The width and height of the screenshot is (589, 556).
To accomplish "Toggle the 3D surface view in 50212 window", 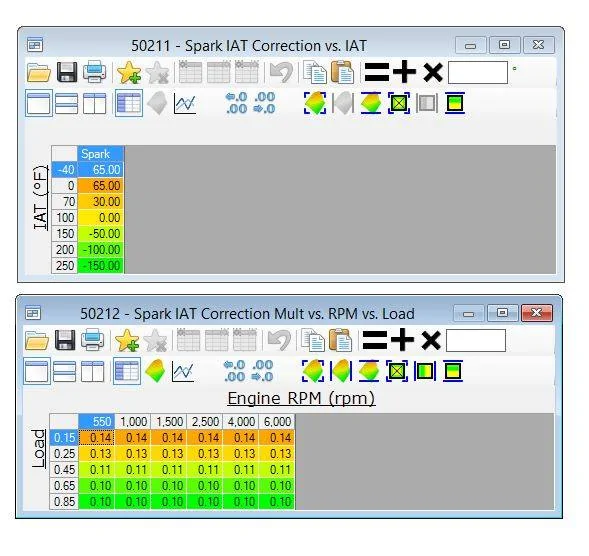I will [x=155, y=371].
